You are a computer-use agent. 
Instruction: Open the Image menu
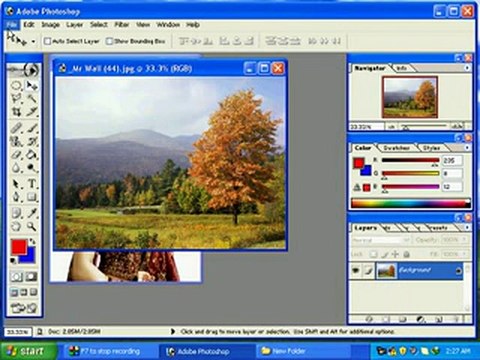[51, 25]
